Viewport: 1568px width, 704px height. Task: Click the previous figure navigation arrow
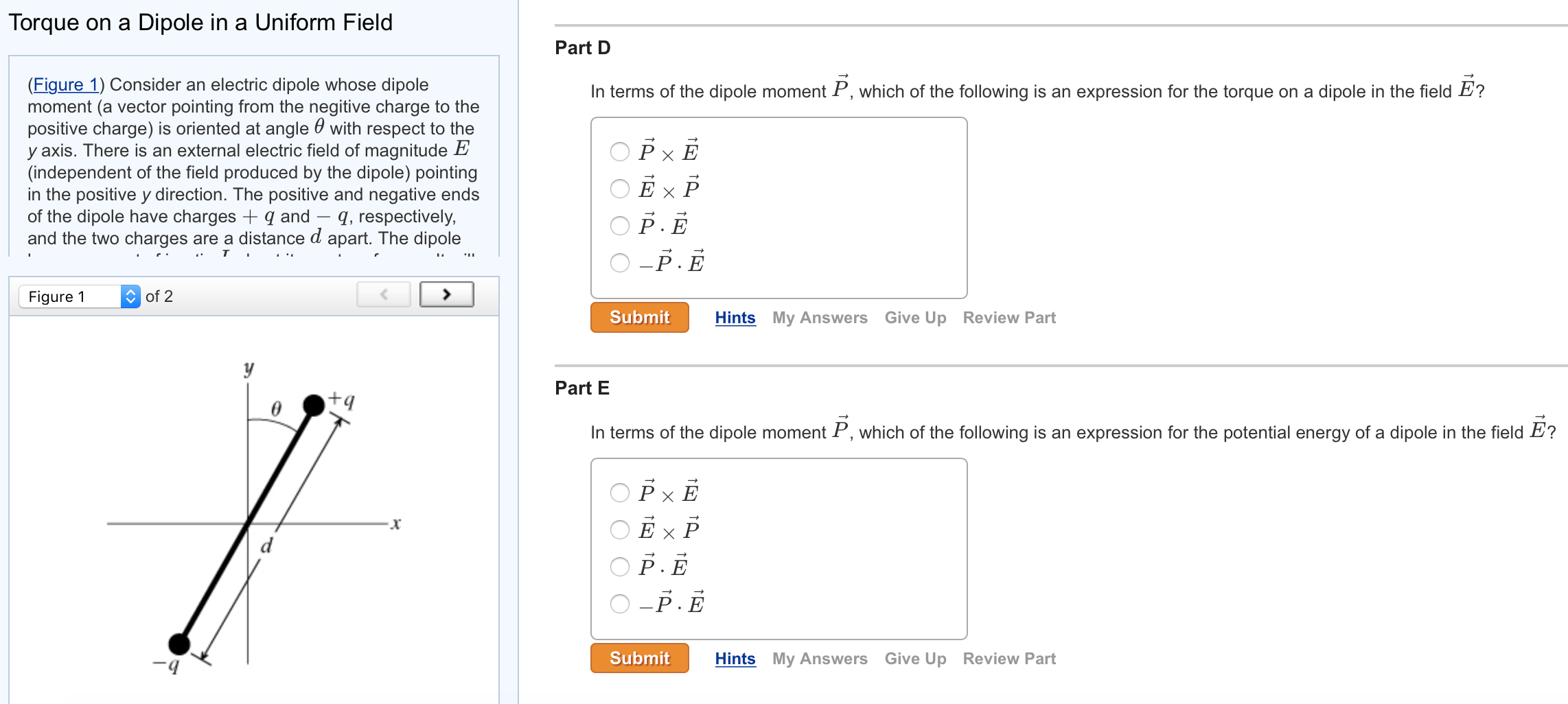tap(383, 294)
